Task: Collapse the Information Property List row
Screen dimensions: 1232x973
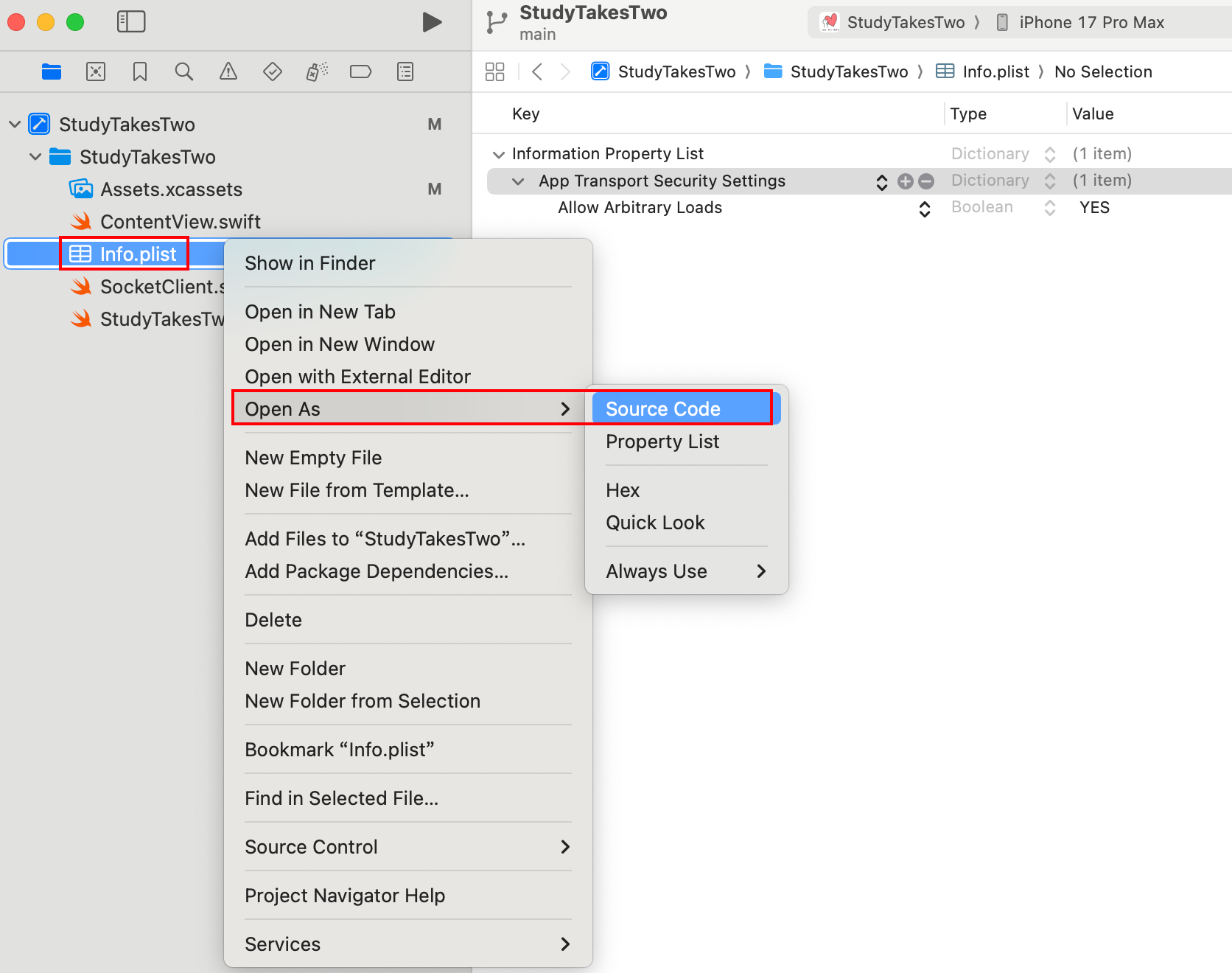Action: (499, 154)
